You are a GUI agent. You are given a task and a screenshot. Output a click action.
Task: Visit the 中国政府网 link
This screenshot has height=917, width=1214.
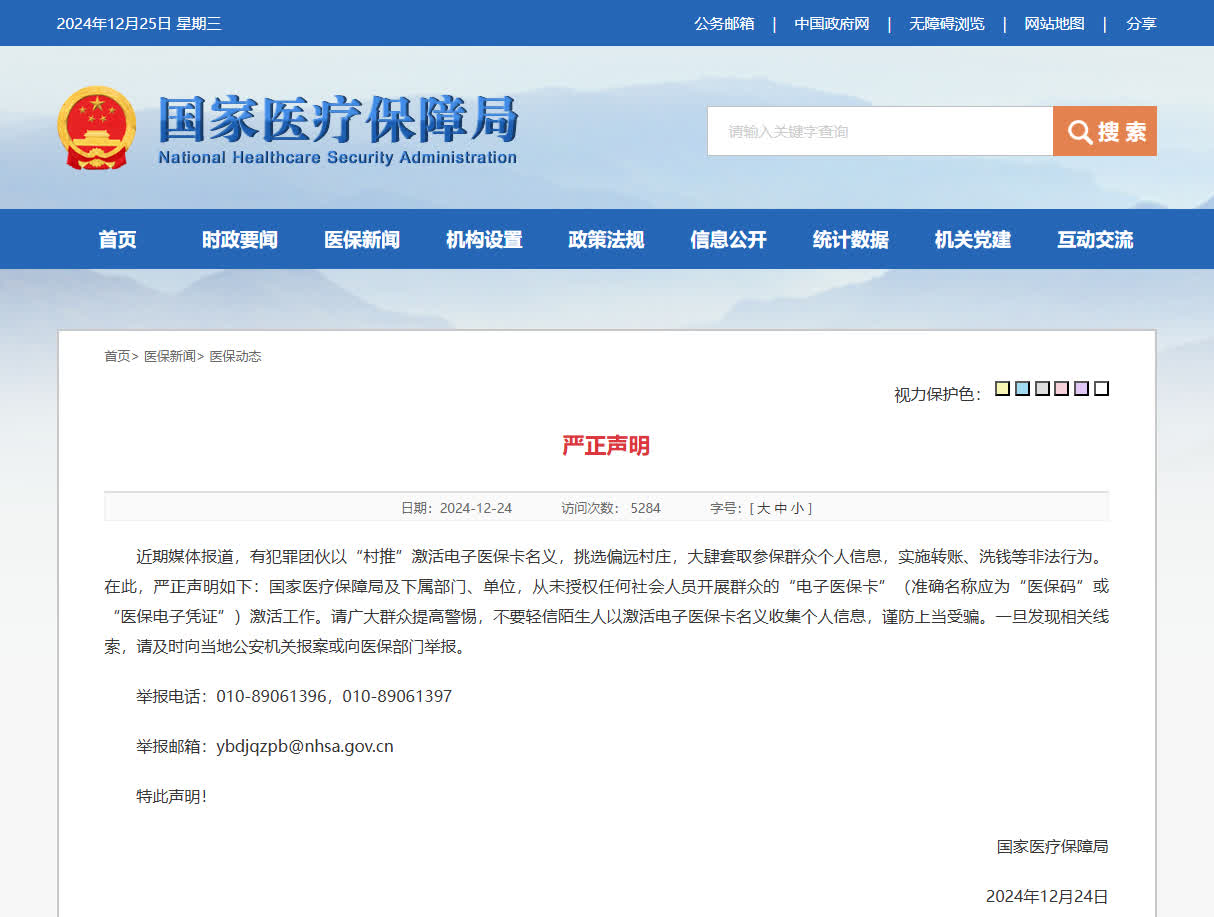(832, 23)
